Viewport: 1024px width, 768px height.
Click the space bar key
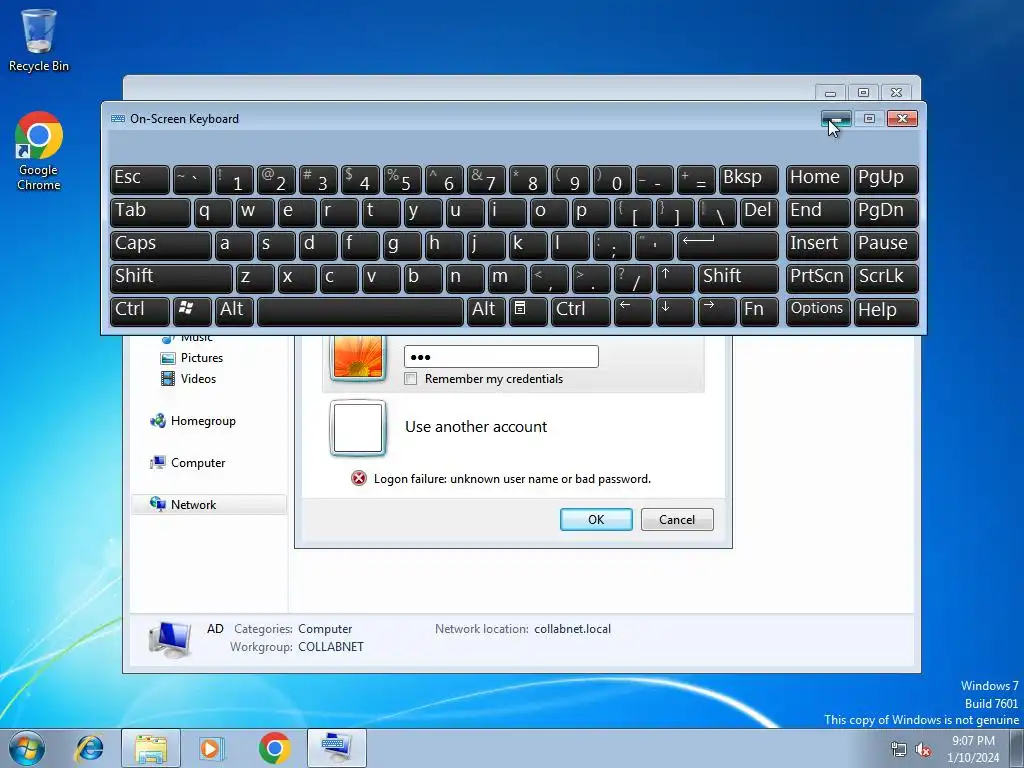(360, 312)
